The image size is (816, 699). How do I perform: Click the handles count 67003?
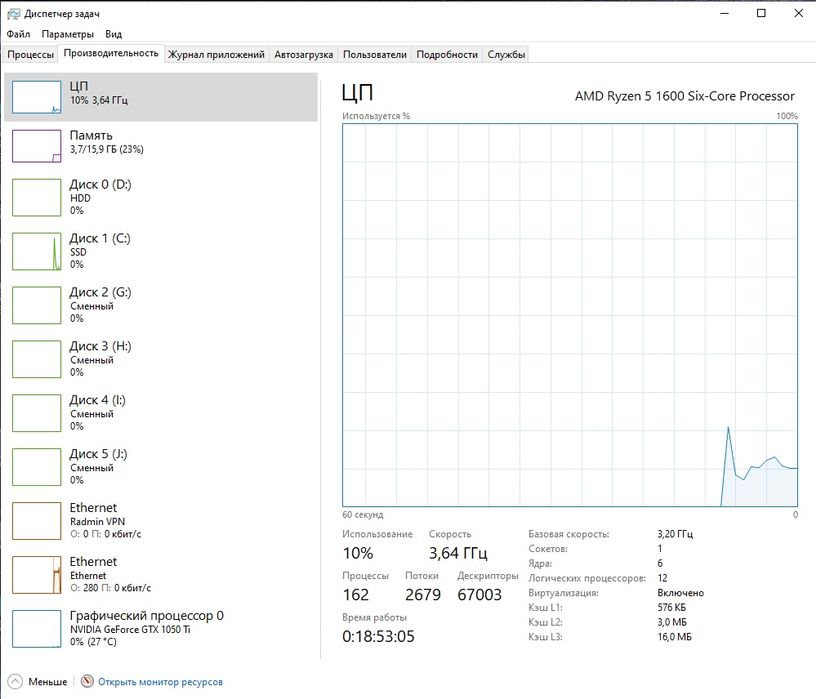point(479,594)
